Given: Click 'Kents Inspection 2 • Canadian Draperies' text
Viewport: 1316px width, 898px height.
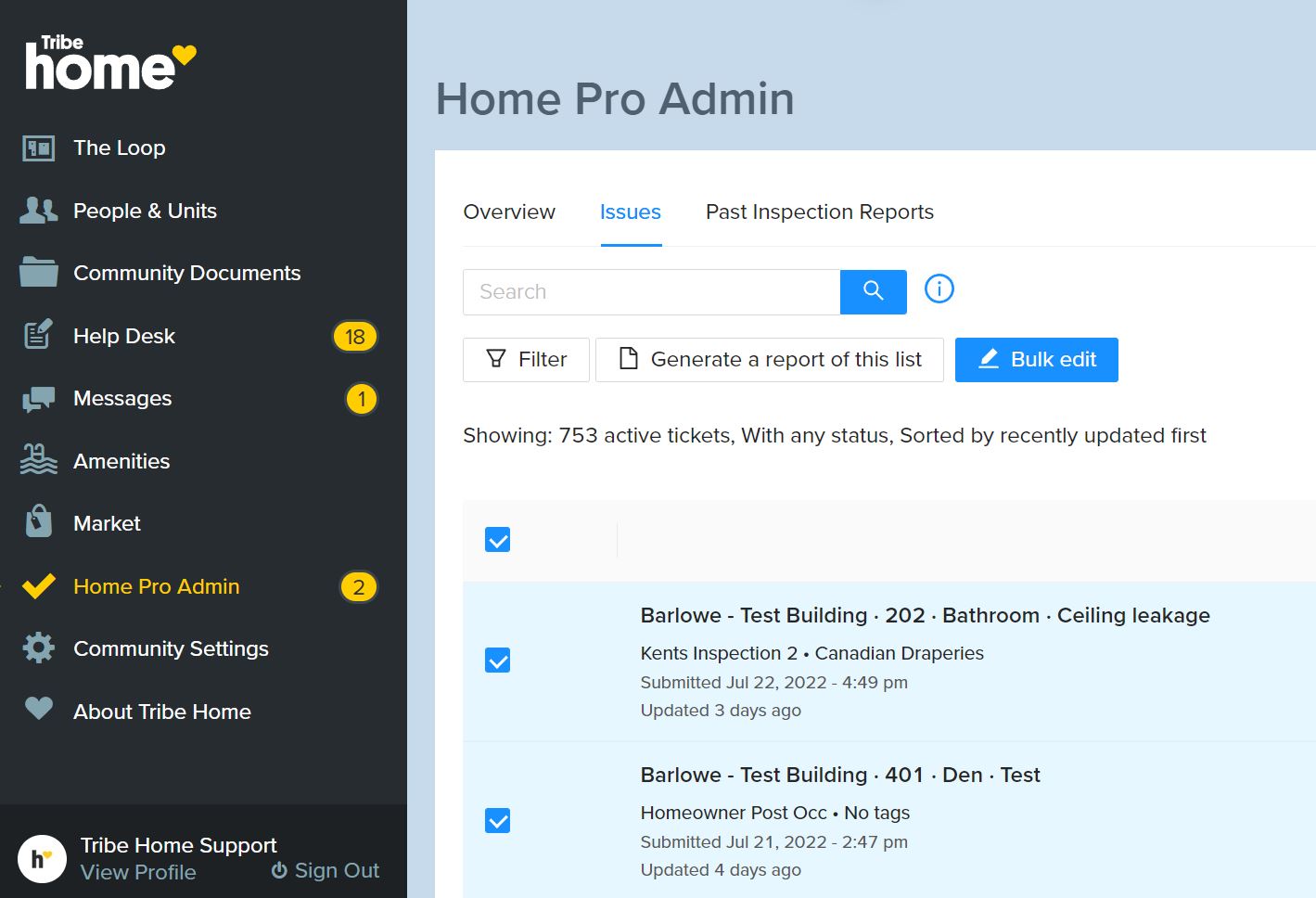Looking at the screenshot, I should pos(811,653).
